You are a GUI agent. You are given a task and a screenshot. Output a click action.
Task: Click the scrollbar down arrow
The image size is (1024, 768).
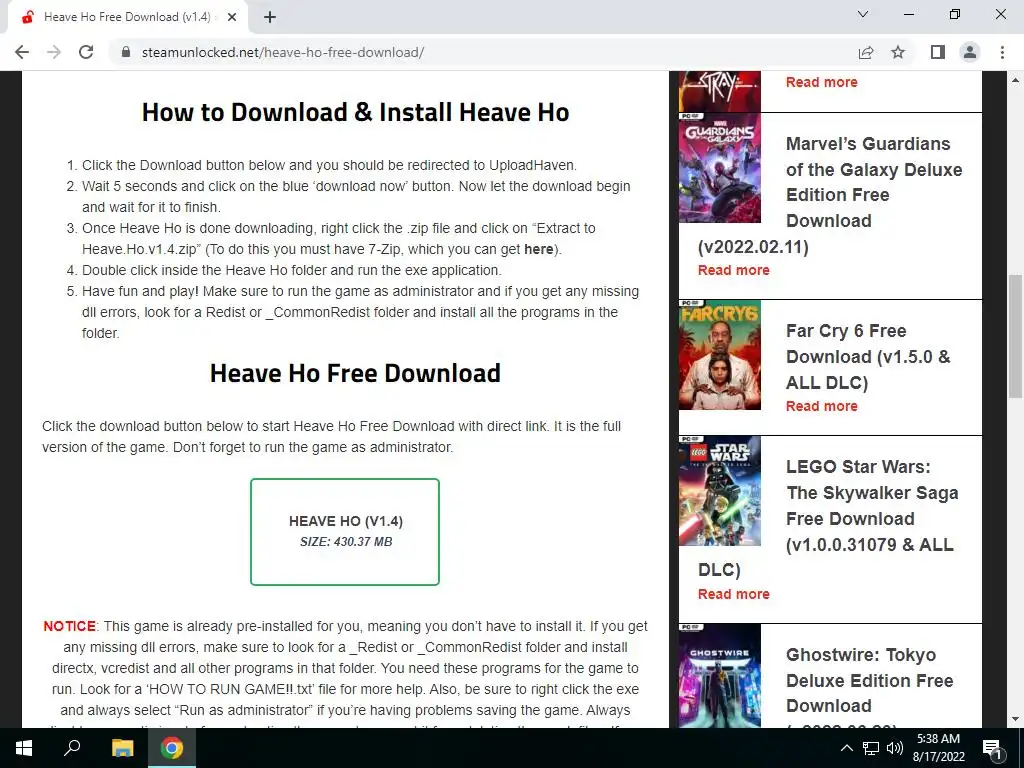click(x=1015, y=719)
